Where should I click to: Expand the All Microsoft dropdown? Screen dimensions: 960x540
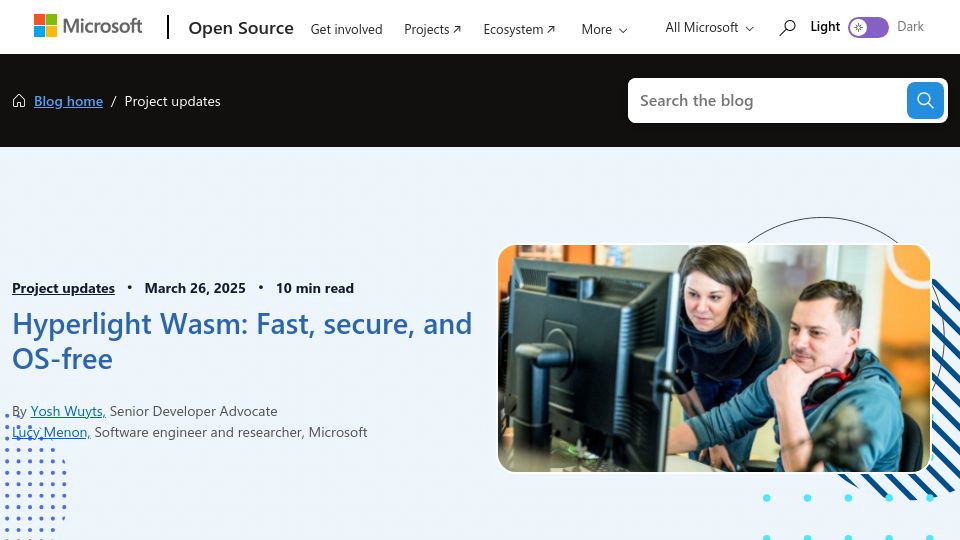tap(710, 28)
